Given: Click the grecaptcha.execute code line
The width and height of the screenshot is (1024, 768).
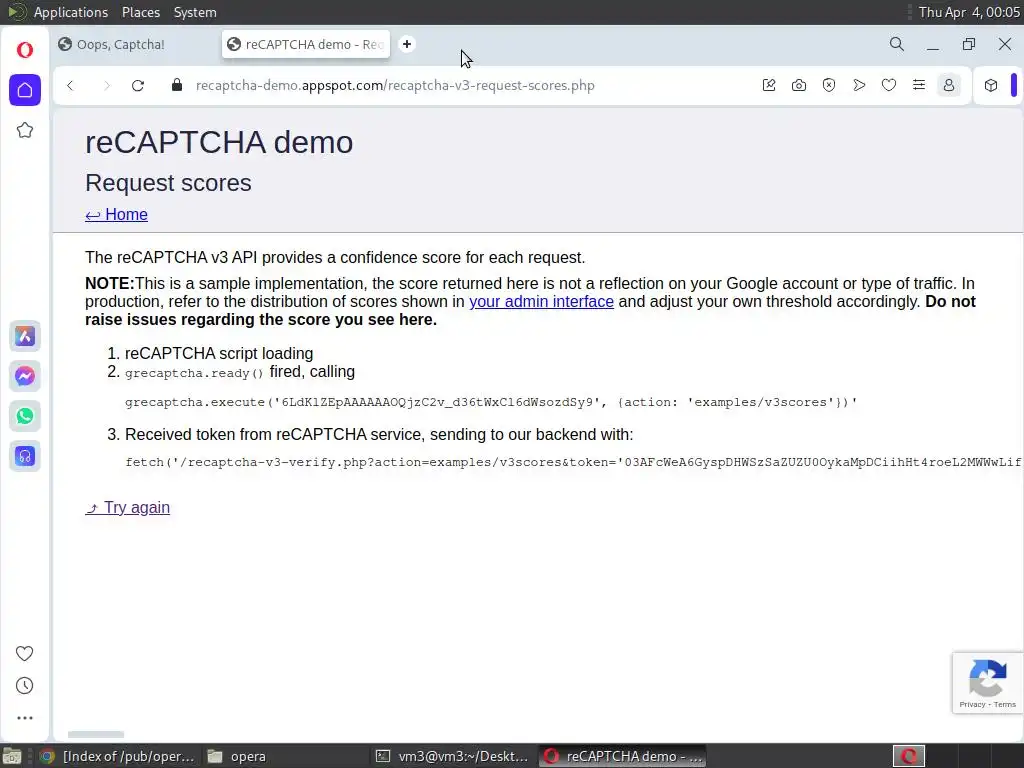Looking at the screenshot, I should point(490,402).
